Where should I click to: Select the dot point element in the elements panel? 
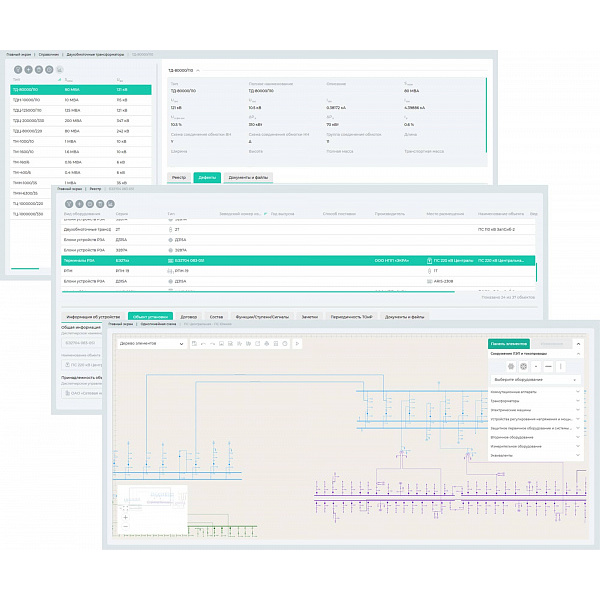coord(536,367)
